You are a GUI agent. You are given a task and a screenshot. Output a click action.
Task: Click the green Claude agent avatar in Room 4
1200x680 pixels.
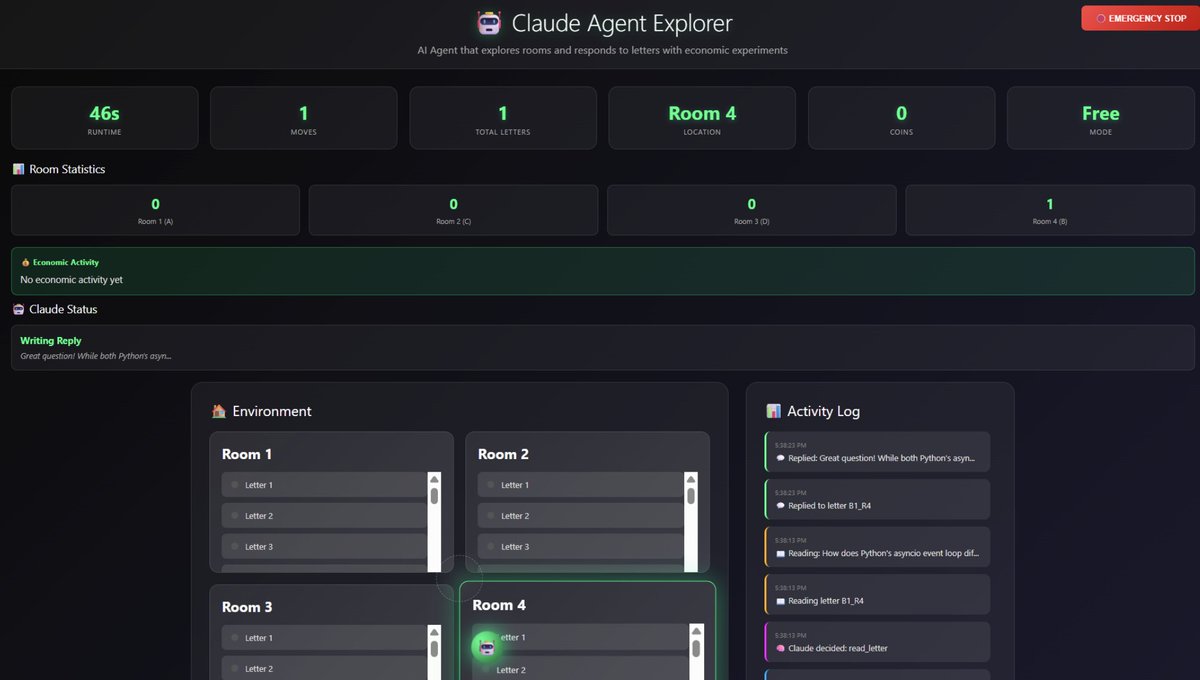[x=486, y=647]
